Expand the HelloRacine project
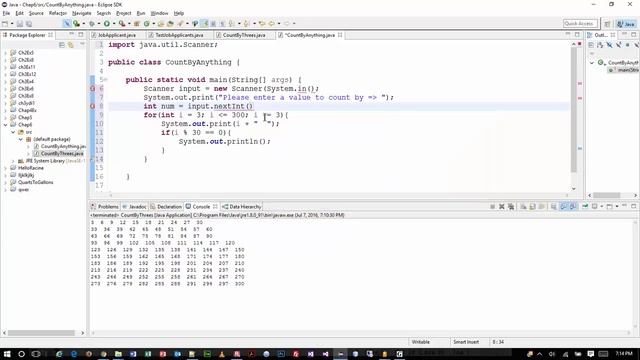The width and height of the screenshot is (640, 360). [5, 168]
